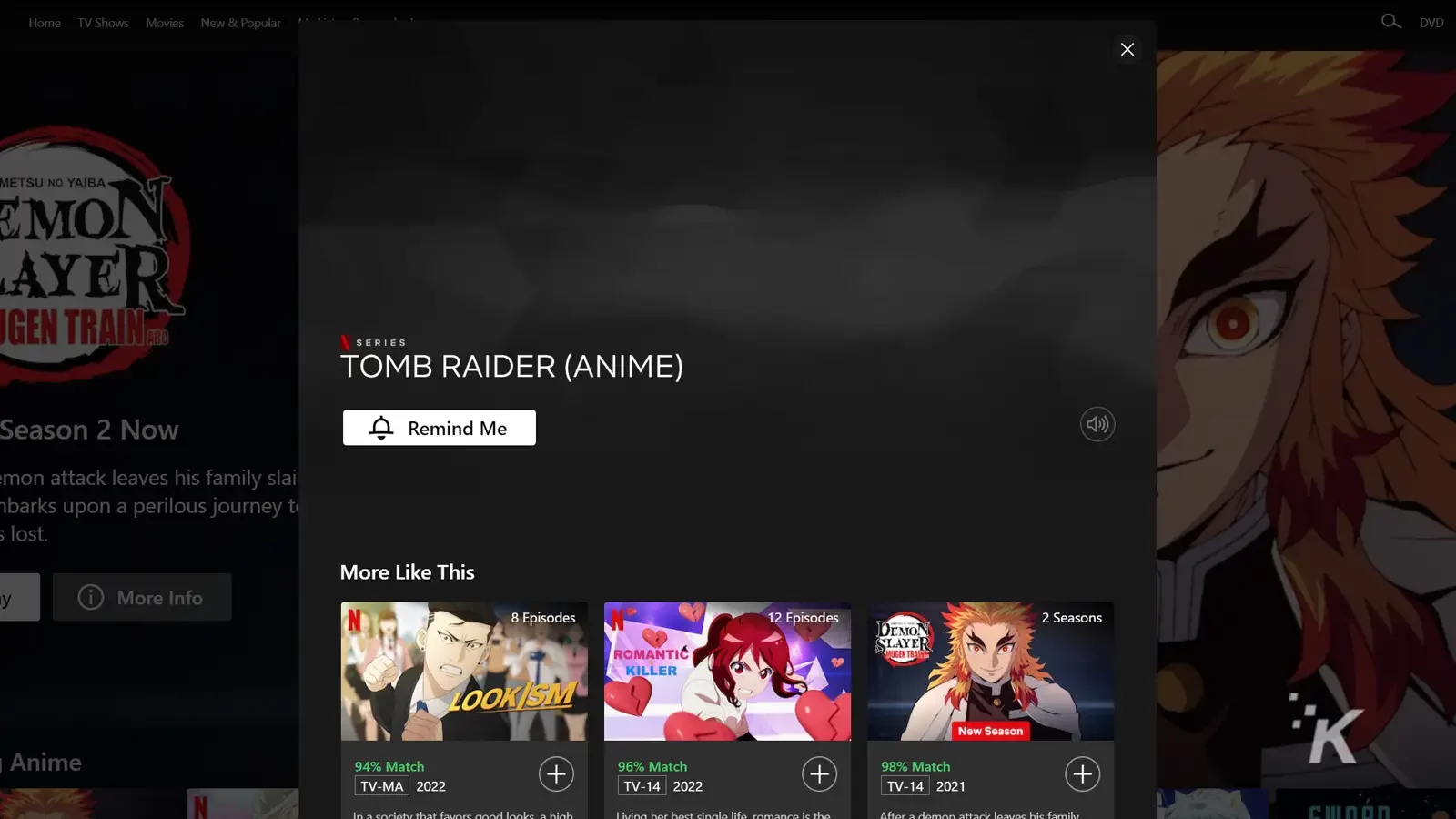Add Demon Slayer to My List

(x=1082, y=774)
